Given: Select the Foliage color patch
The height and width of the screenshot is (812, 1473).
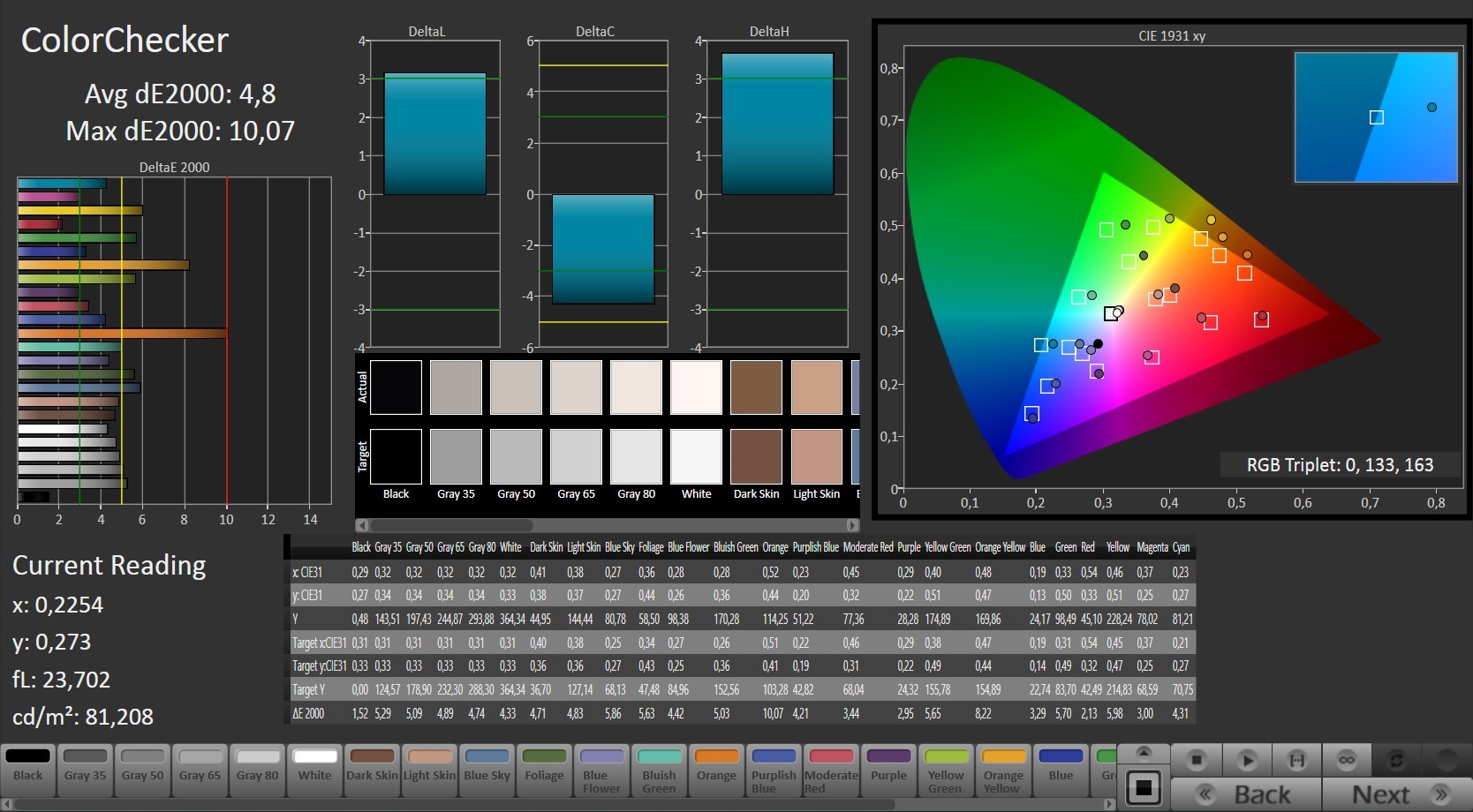Looking at the screenshot, I should pos(544,766).
